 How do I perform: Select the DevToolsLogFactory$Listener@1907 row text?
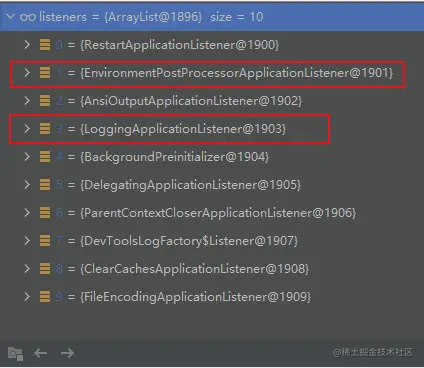[x=189, y=241]
